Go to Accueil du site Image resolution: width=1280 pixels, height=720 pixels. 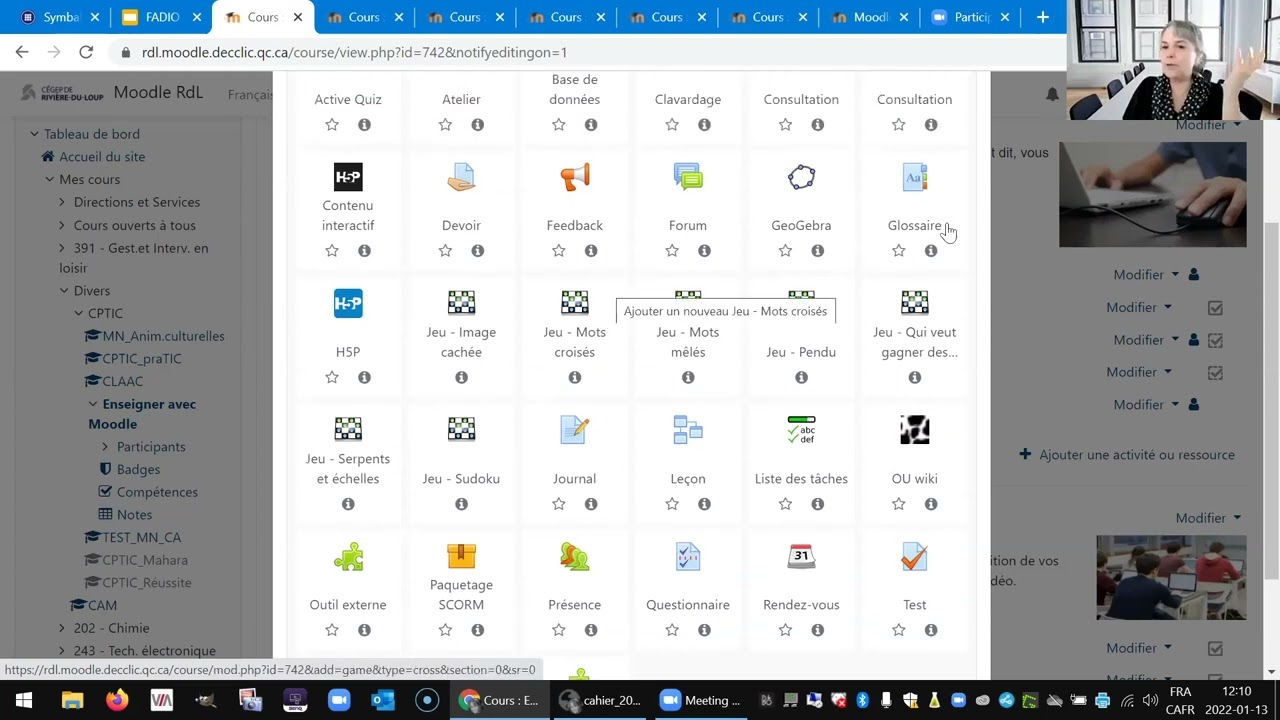pos(102,157)
